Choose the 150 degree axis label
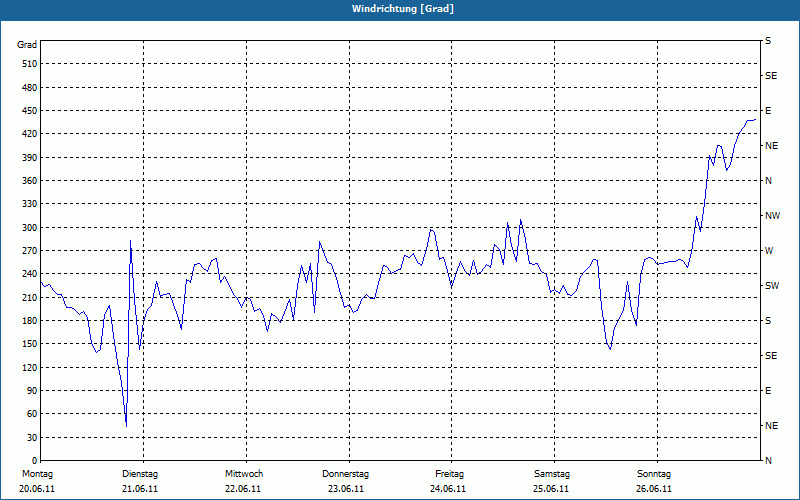Image resolution: width=800 pixels, height=500 pixels. 30,344
